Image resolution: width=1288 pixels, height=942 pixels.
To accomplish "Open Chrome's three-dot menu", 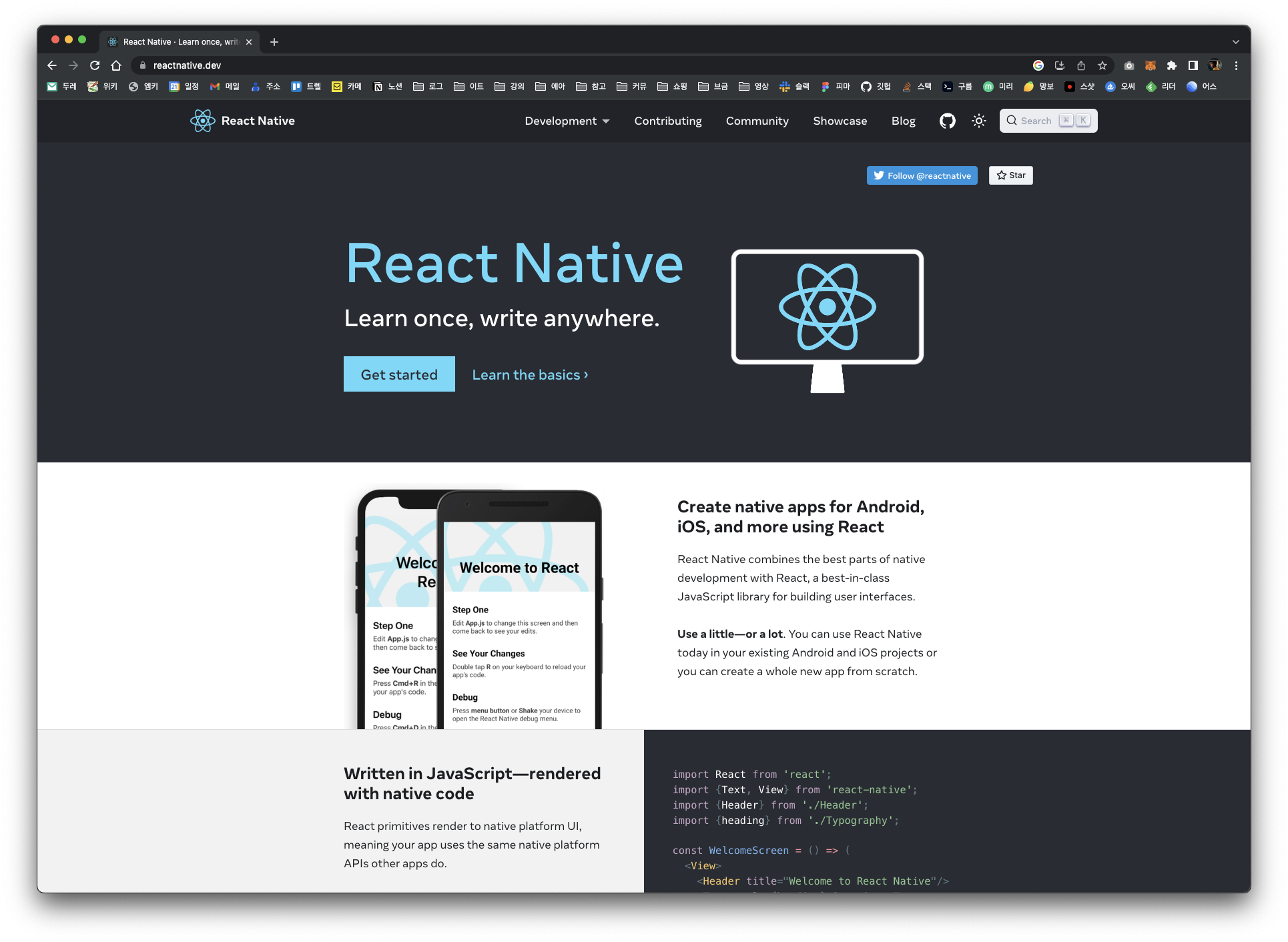I will (x=1236, y=65).
